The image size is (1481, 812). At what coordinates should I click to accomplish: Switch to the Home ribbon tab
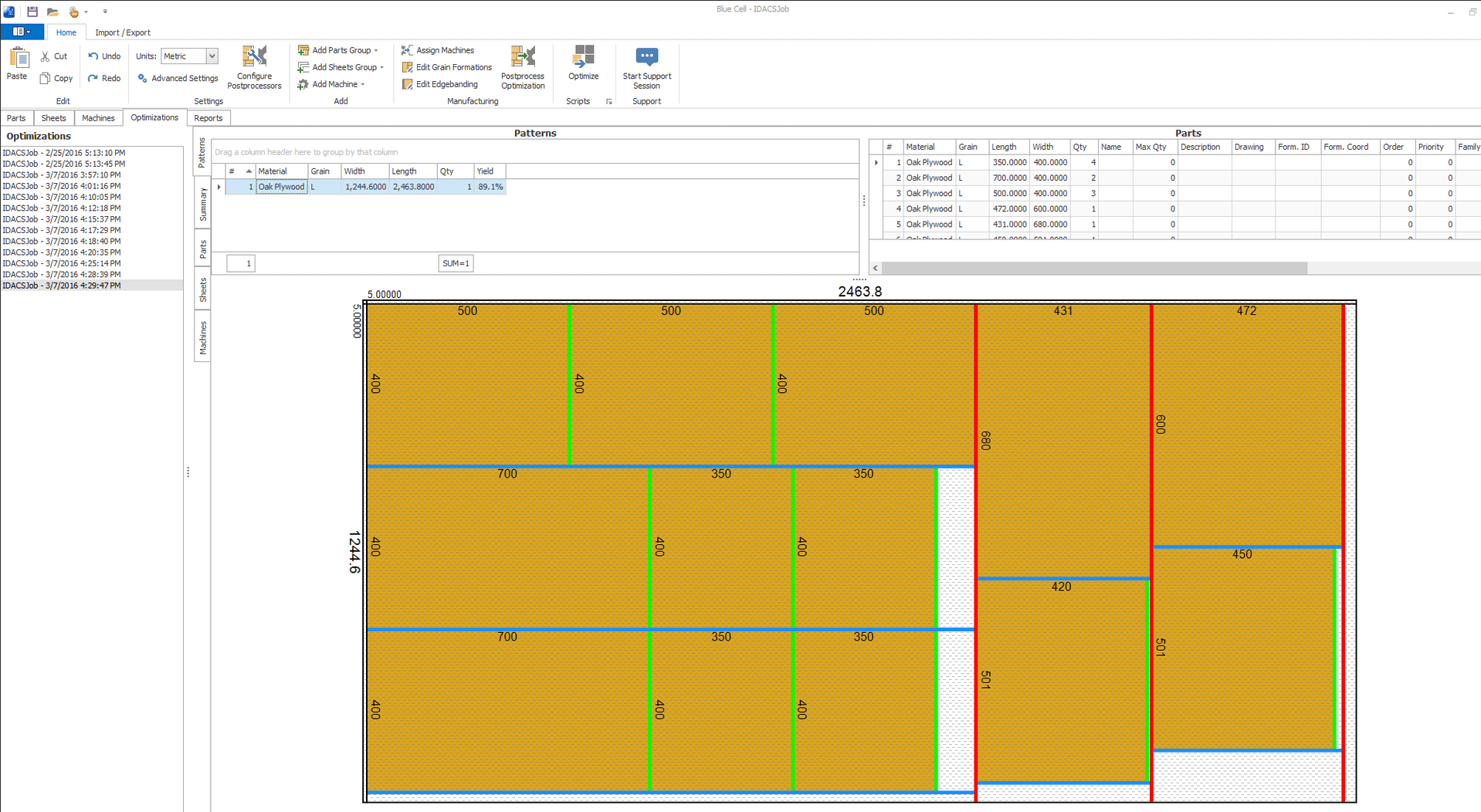pyautogui.click(x=66, y=32)
